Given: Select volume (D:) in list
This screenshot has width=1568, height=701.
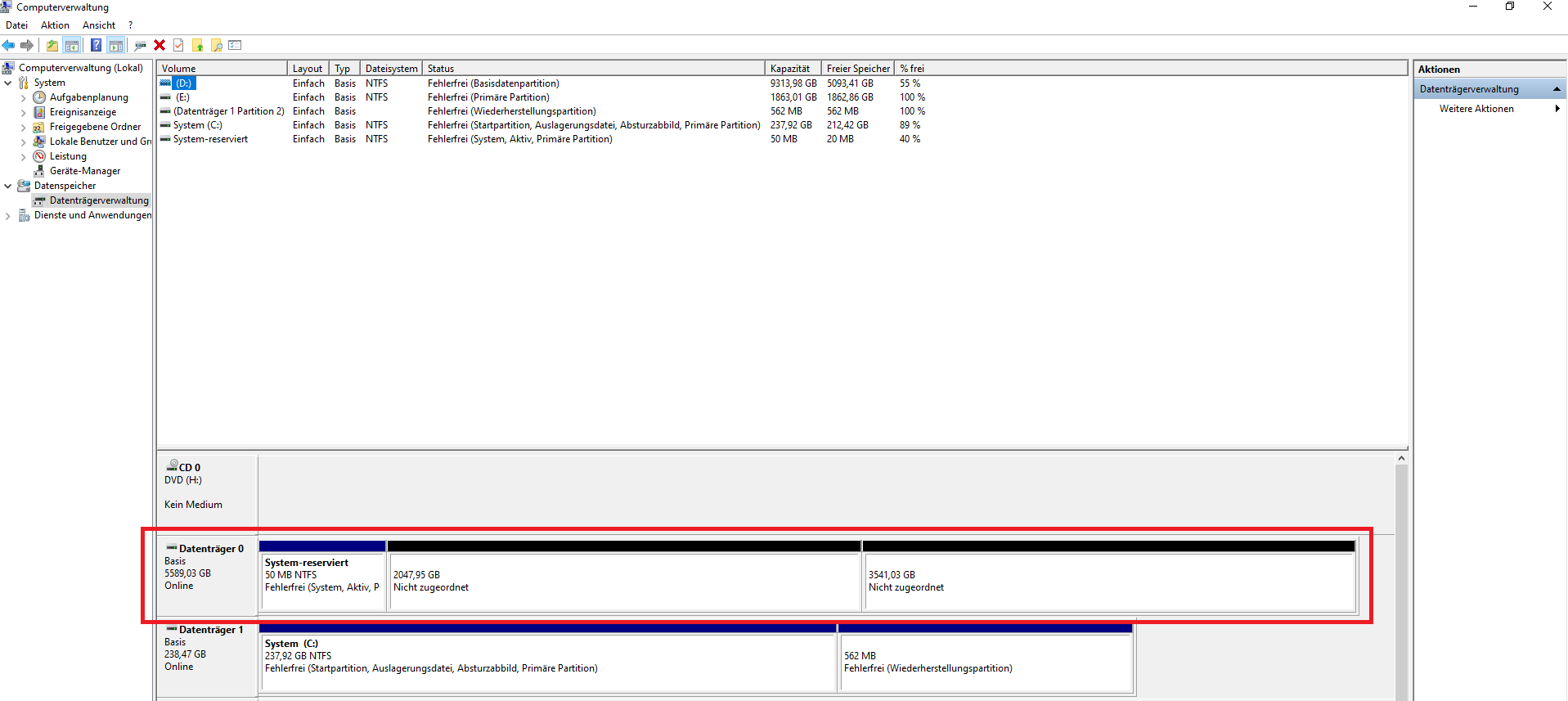Looking at the screenshot, I should click(184, 83).
